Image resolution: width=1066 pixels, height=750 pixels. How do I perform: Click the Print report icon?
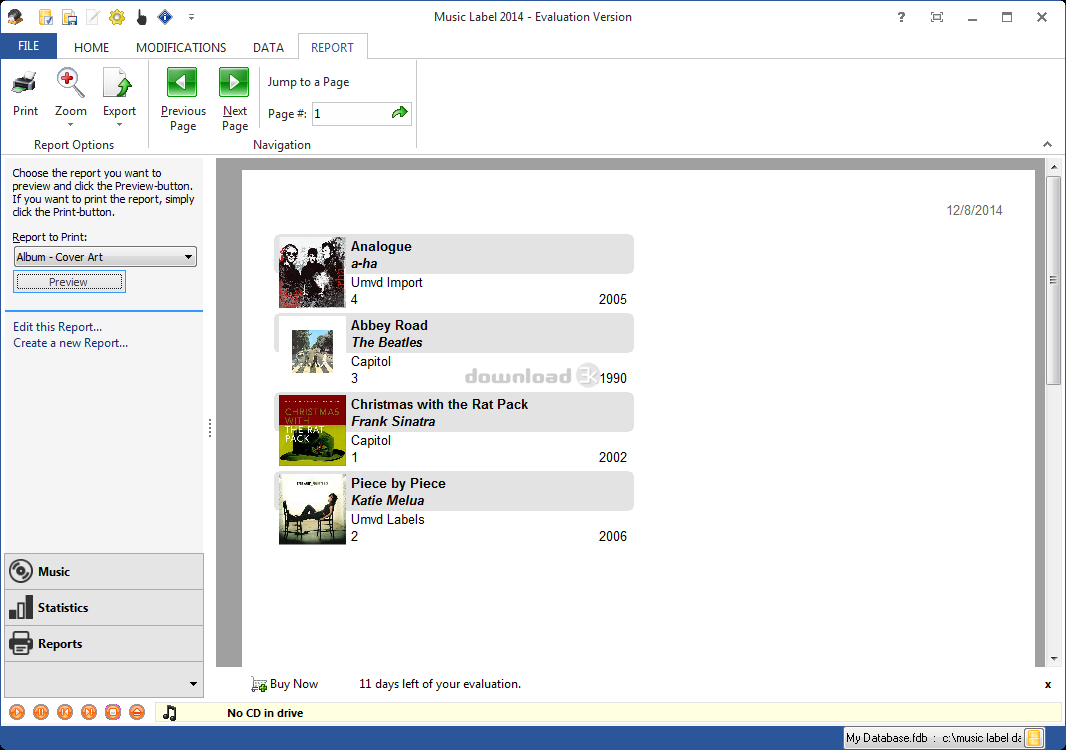coord(25,84)
